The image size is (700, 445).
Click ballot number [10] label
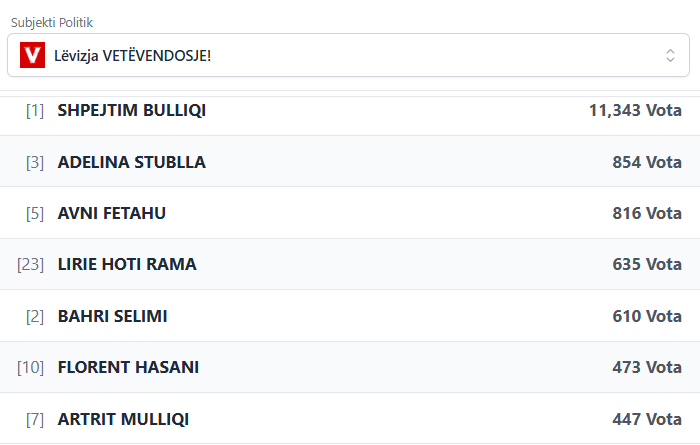31,368
